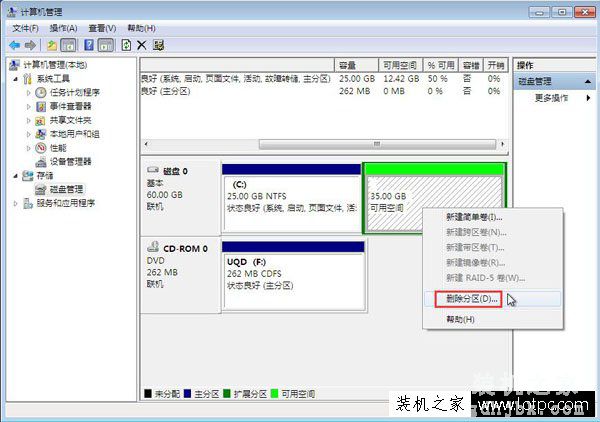Choose 新建简单卷(I)... from context menu

[x=493, y=217]
